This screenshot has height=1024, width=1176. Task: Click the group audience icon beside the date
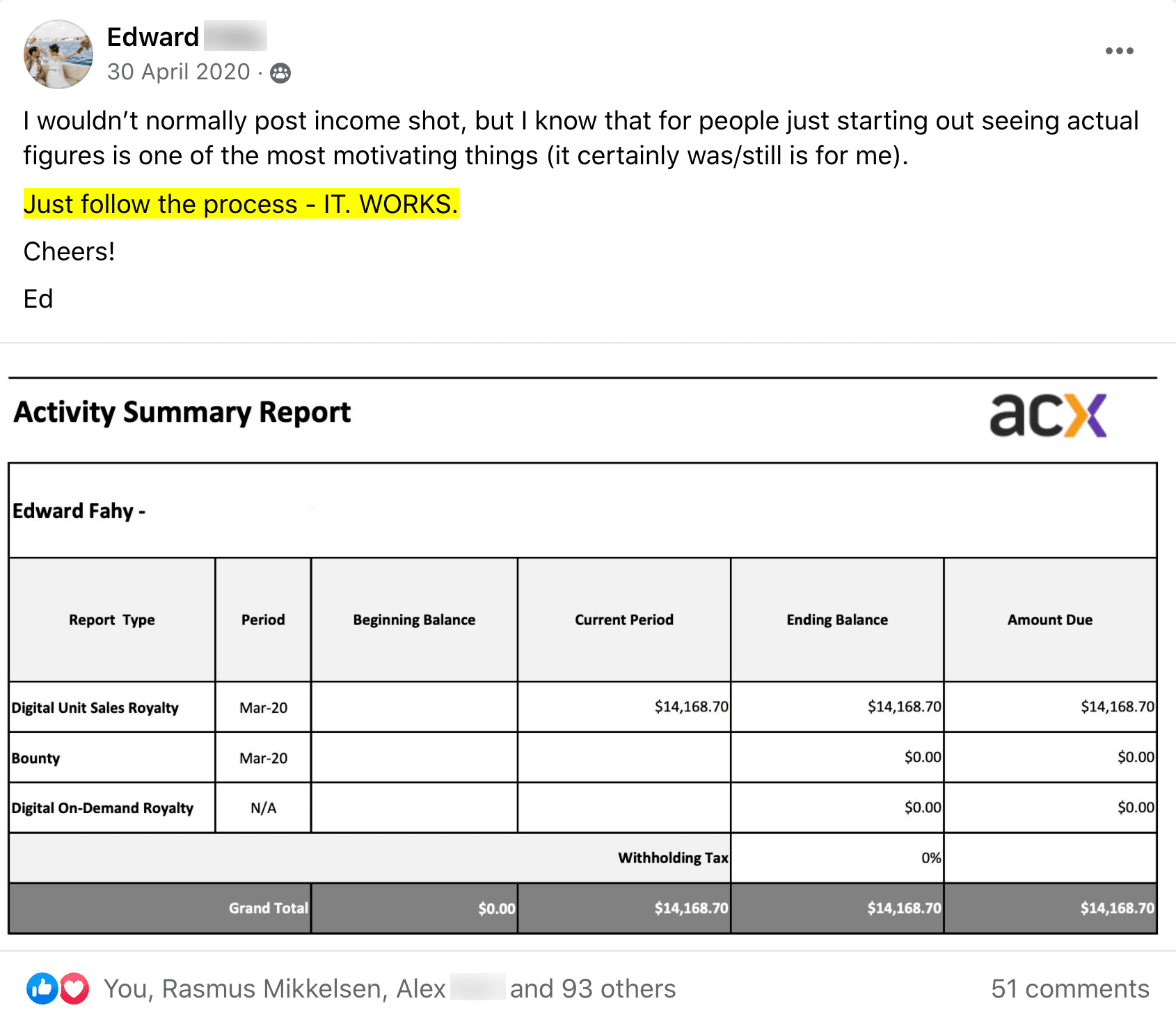[x=280, y=72]
